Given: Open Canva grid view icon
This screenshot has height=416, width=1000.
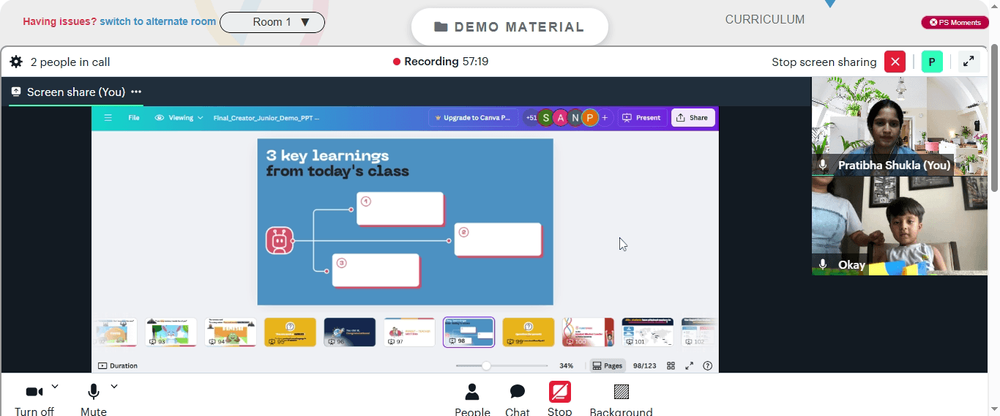Looking at the screenshot, I should click(671, 366).
